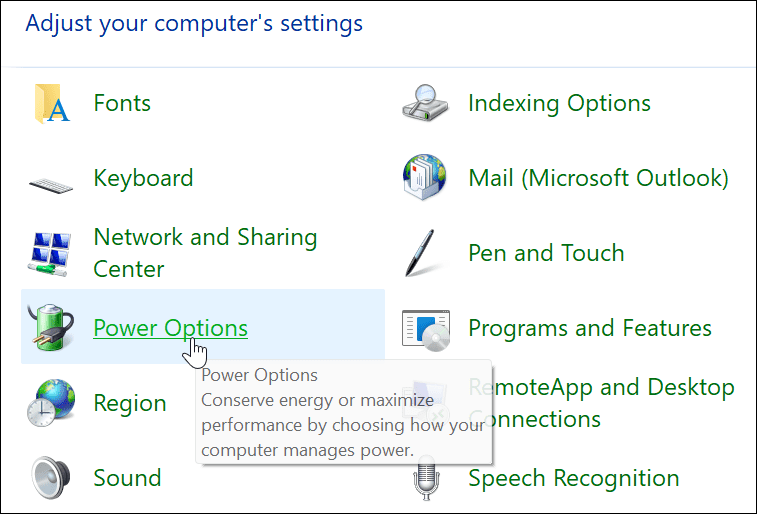
Task: Click the Power Options battery icon
Action: (x=52, y=328)
